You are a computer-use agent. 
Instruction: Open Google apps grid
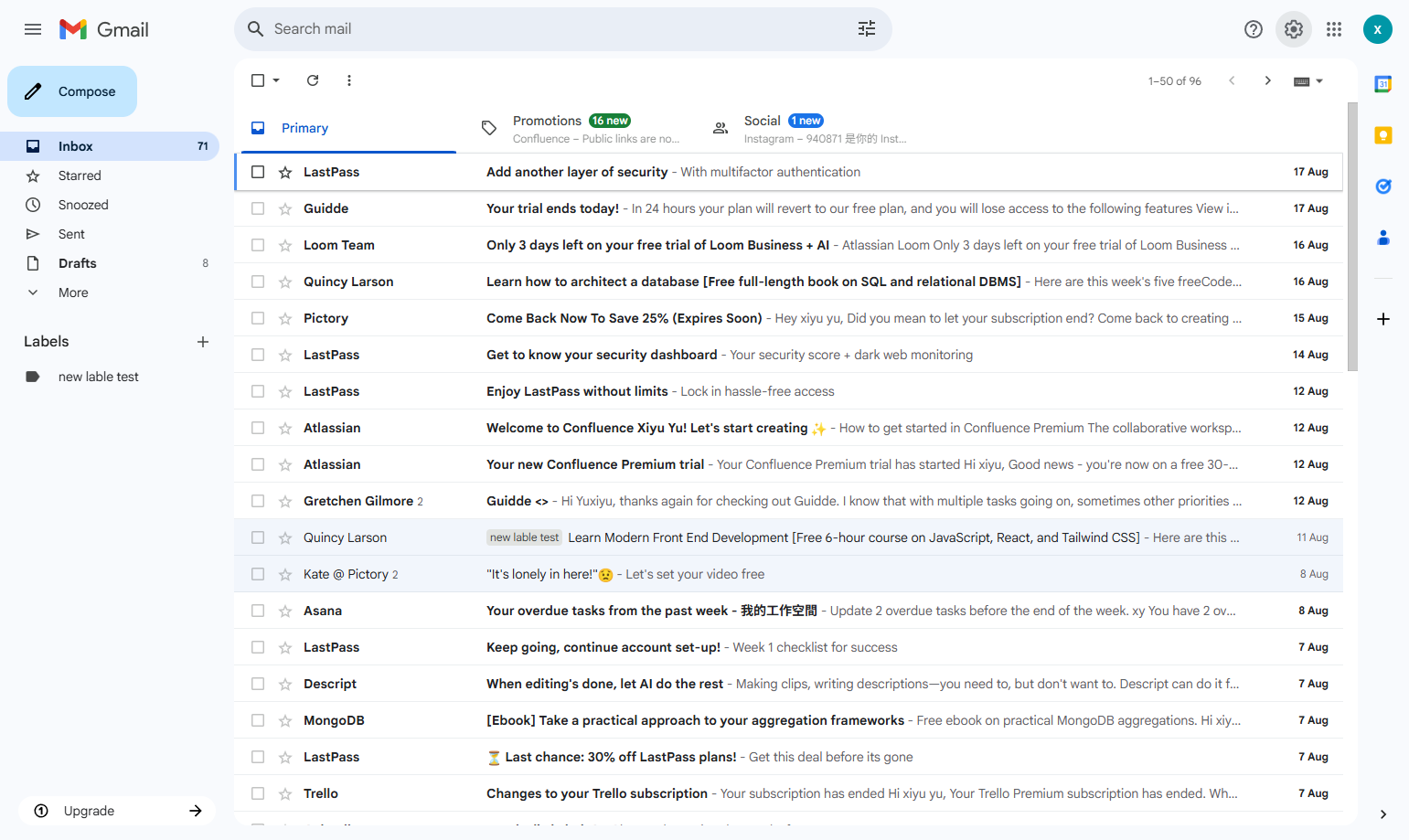(x=1334, y=29)
